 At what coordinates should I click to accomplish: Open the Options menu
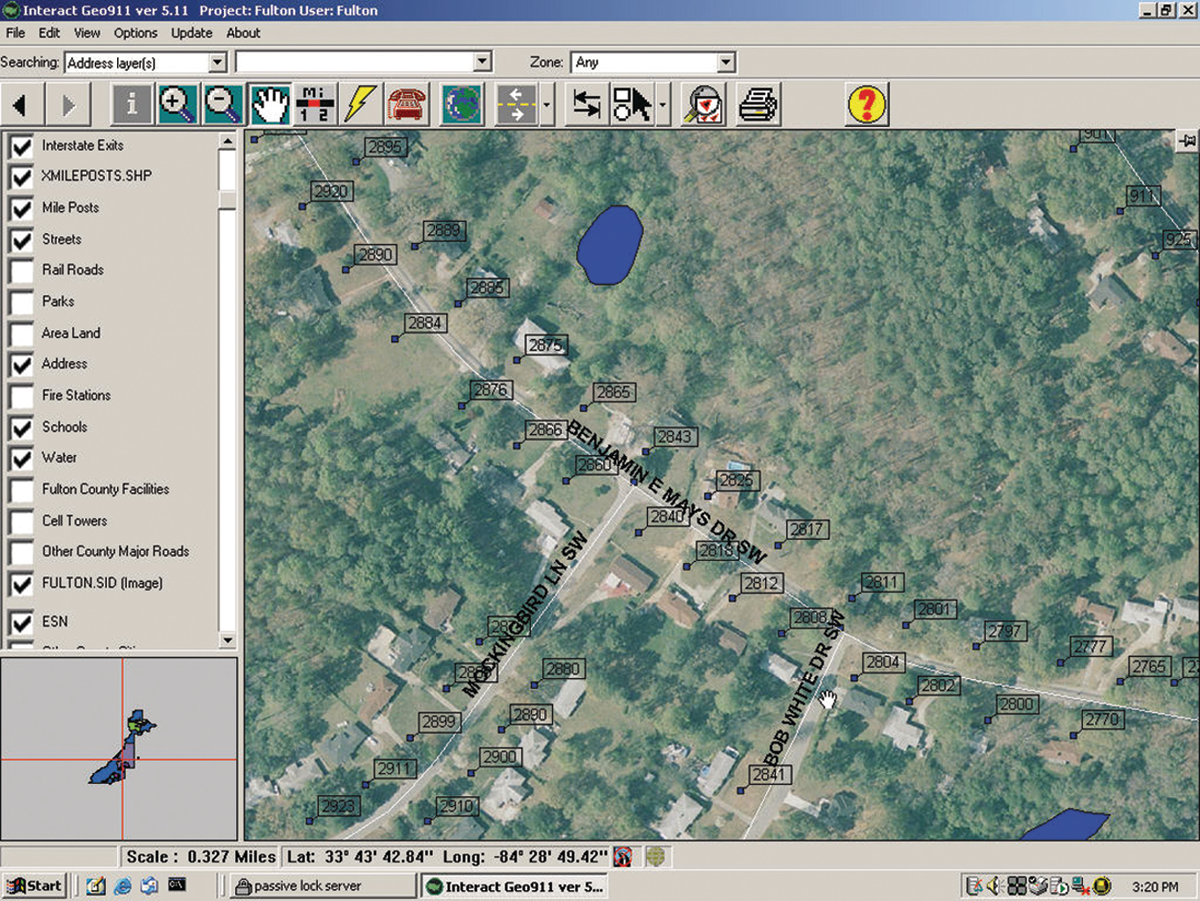[x=135, y=32]
